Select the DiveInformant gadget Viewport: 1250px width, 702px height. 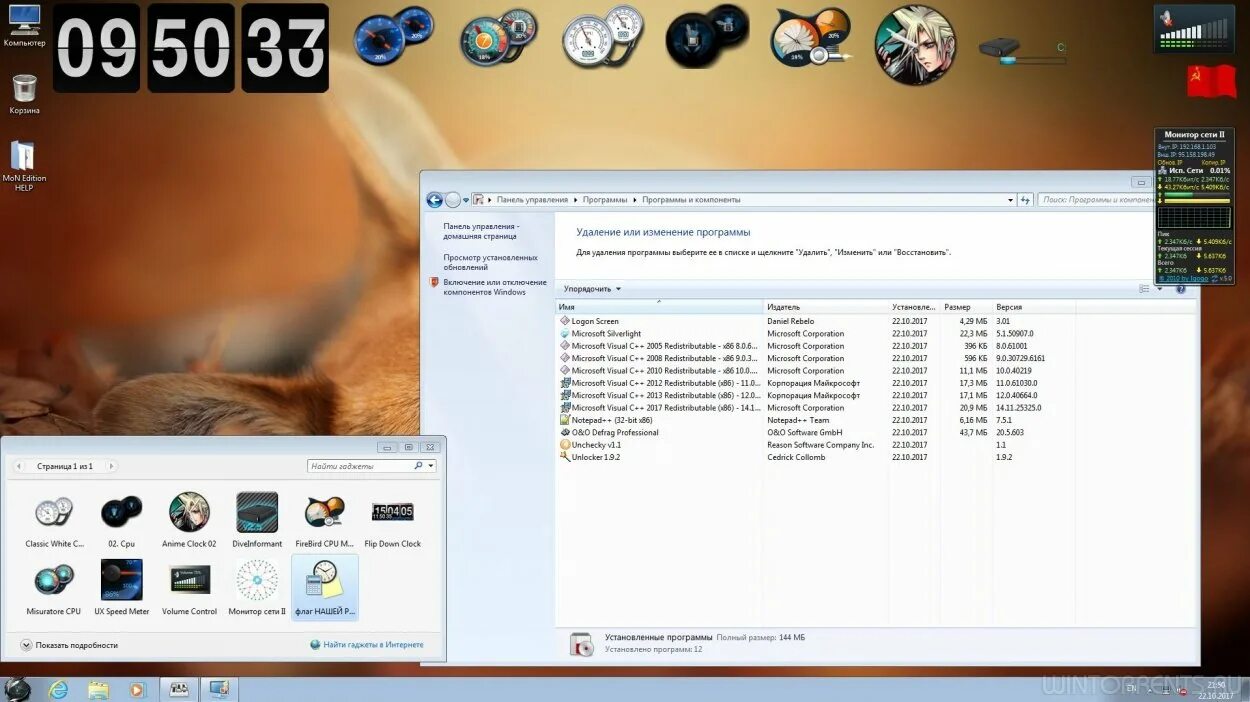pyautogui.click(x=257, y=520)
